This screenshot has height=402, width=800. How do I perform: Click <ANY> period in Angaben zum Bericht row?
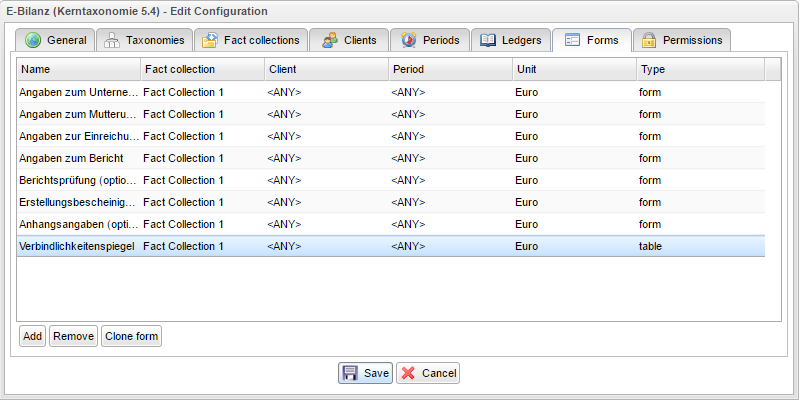pyautogui.click(x=408, y=158)
